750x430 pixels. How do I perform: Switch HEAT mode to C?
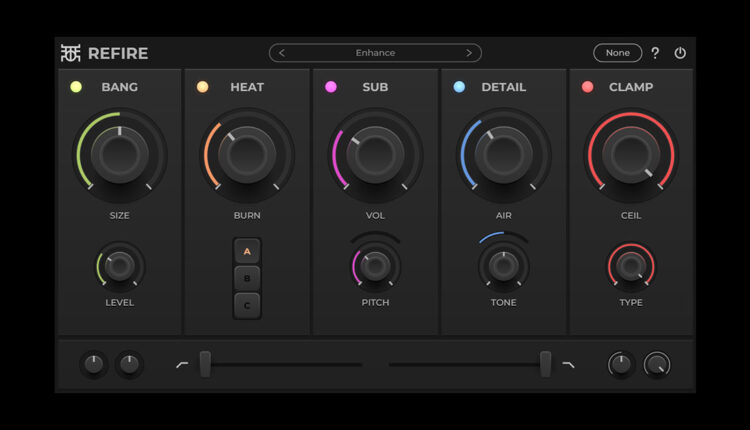[247, 305]
